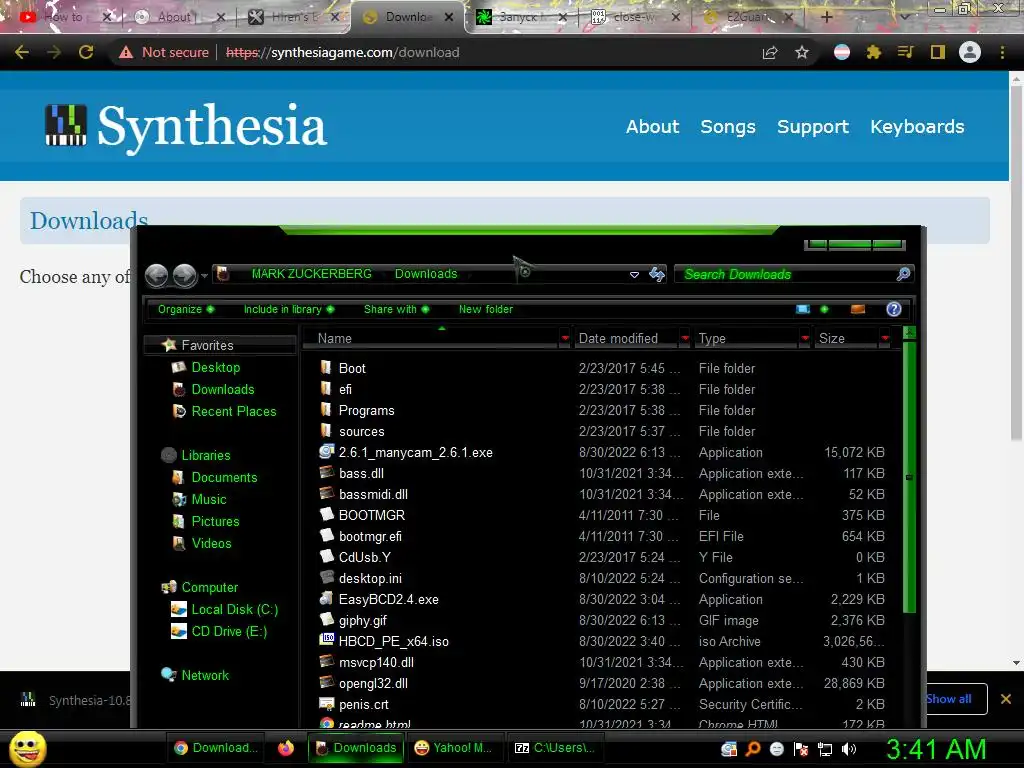This screenshot has width=1024, height=768.
Task: Select the Programs folder
Action: (x=366, y=410)
